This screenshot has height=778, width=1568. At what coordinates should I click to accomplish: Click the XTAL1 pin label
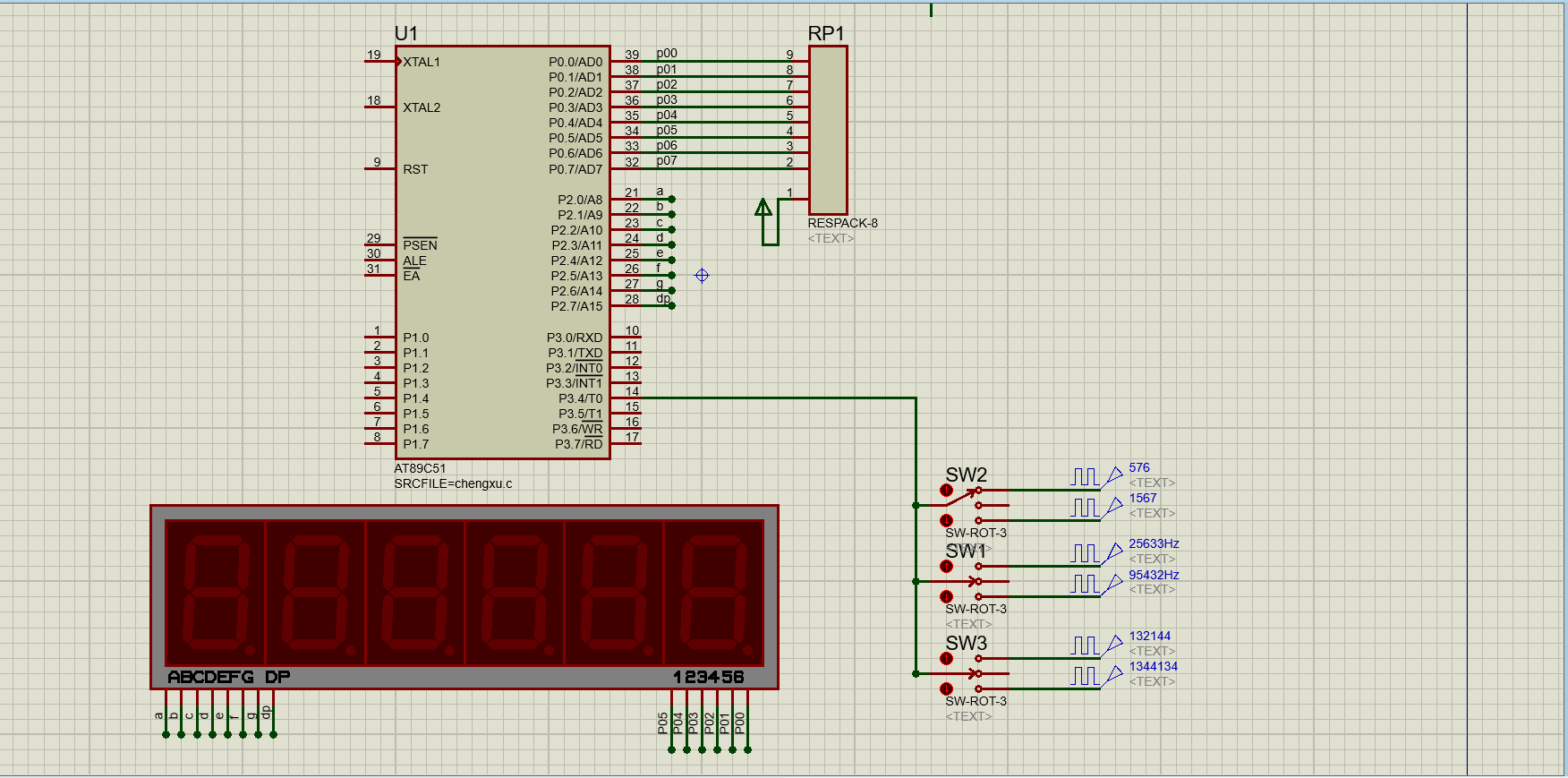click(422, 62)
